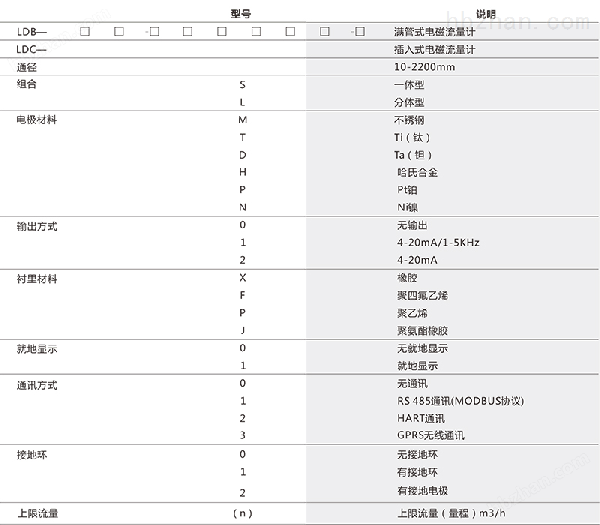Image resolution: width=600 pixels, height=525 pixels.
Task: Click the 通径 row label
Action: 26,67
